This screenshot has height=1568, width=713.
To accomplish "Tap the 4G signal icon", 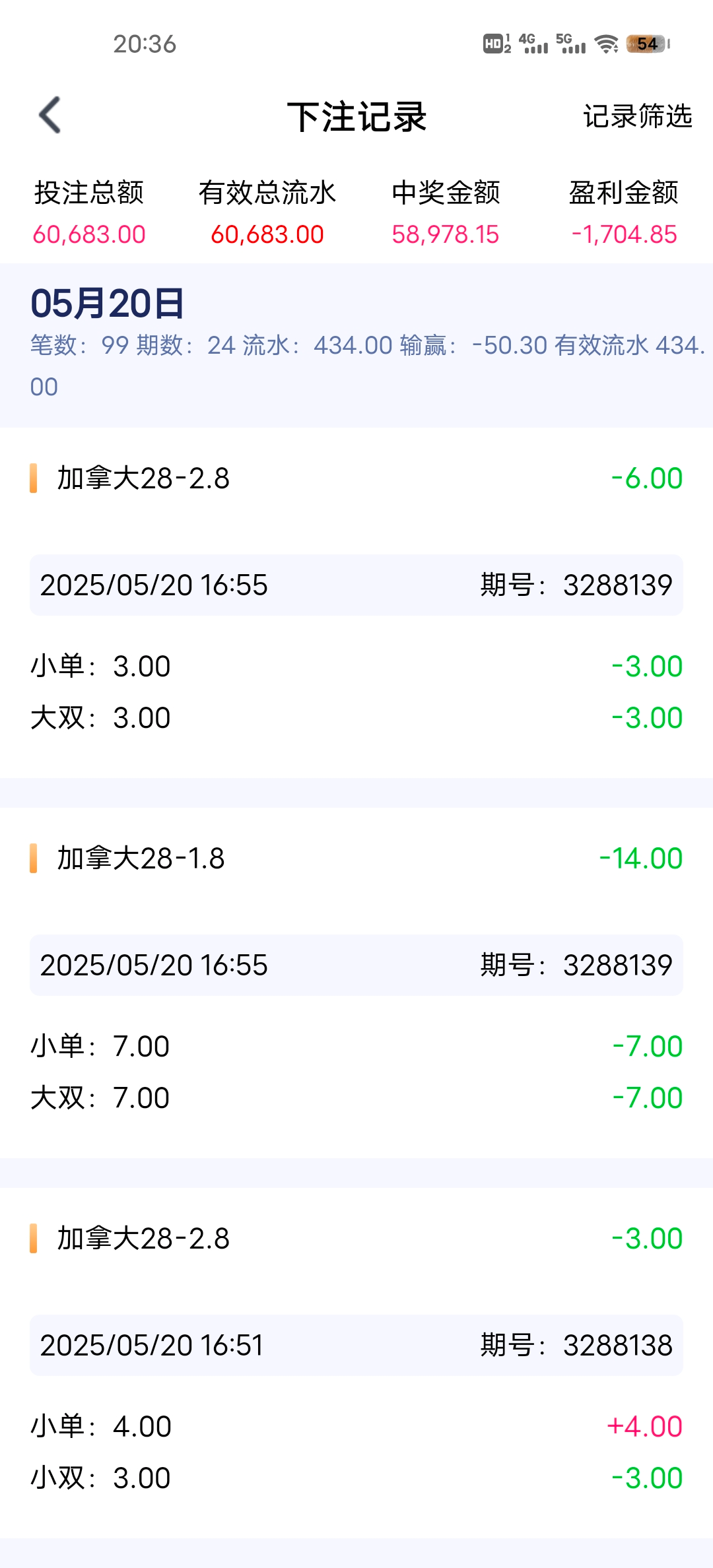I will 533,44.
